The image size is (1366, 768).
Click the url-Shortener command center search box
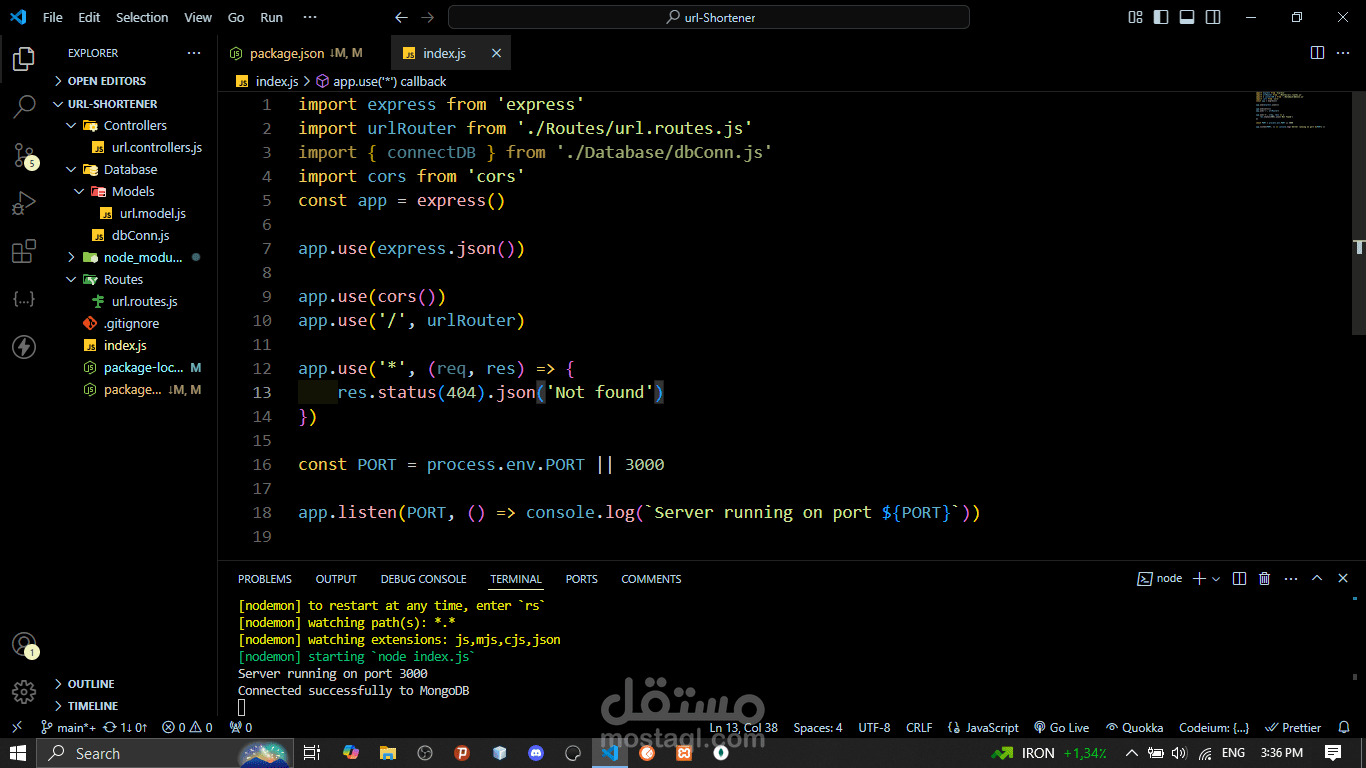[709, 17]
